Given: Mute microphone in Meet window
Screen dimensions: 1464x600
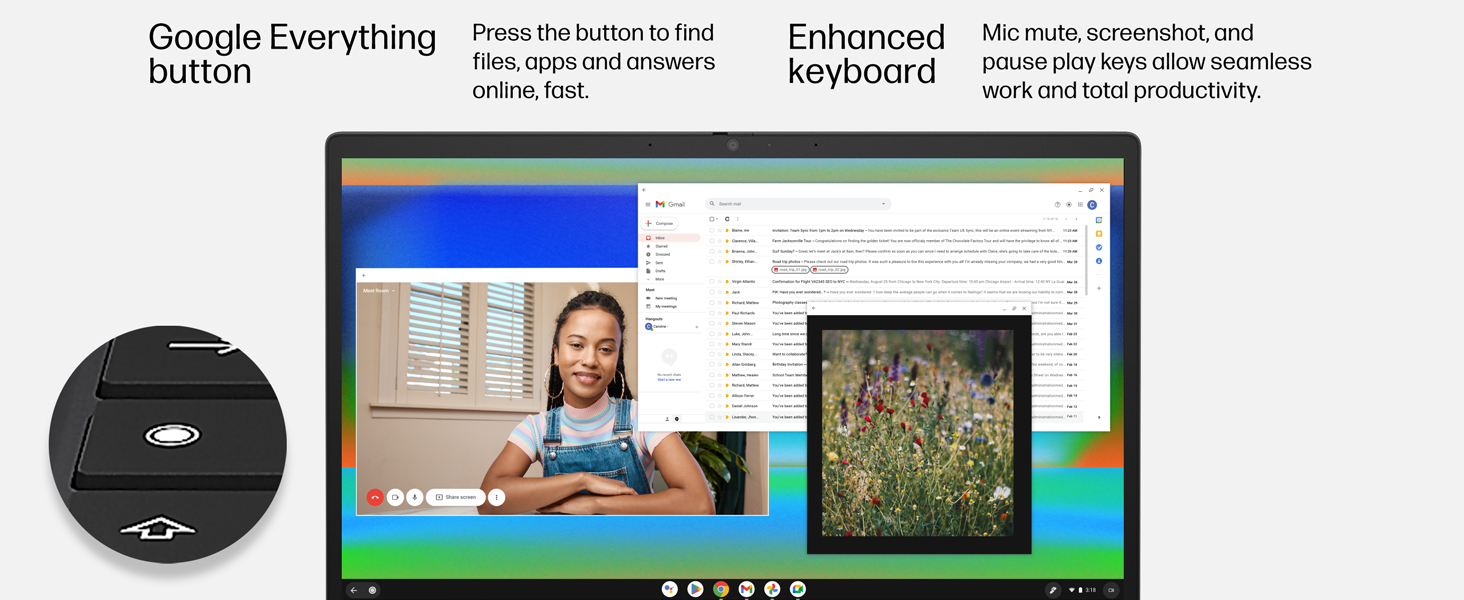Looking at the screenshot, I should click(414, 497).
